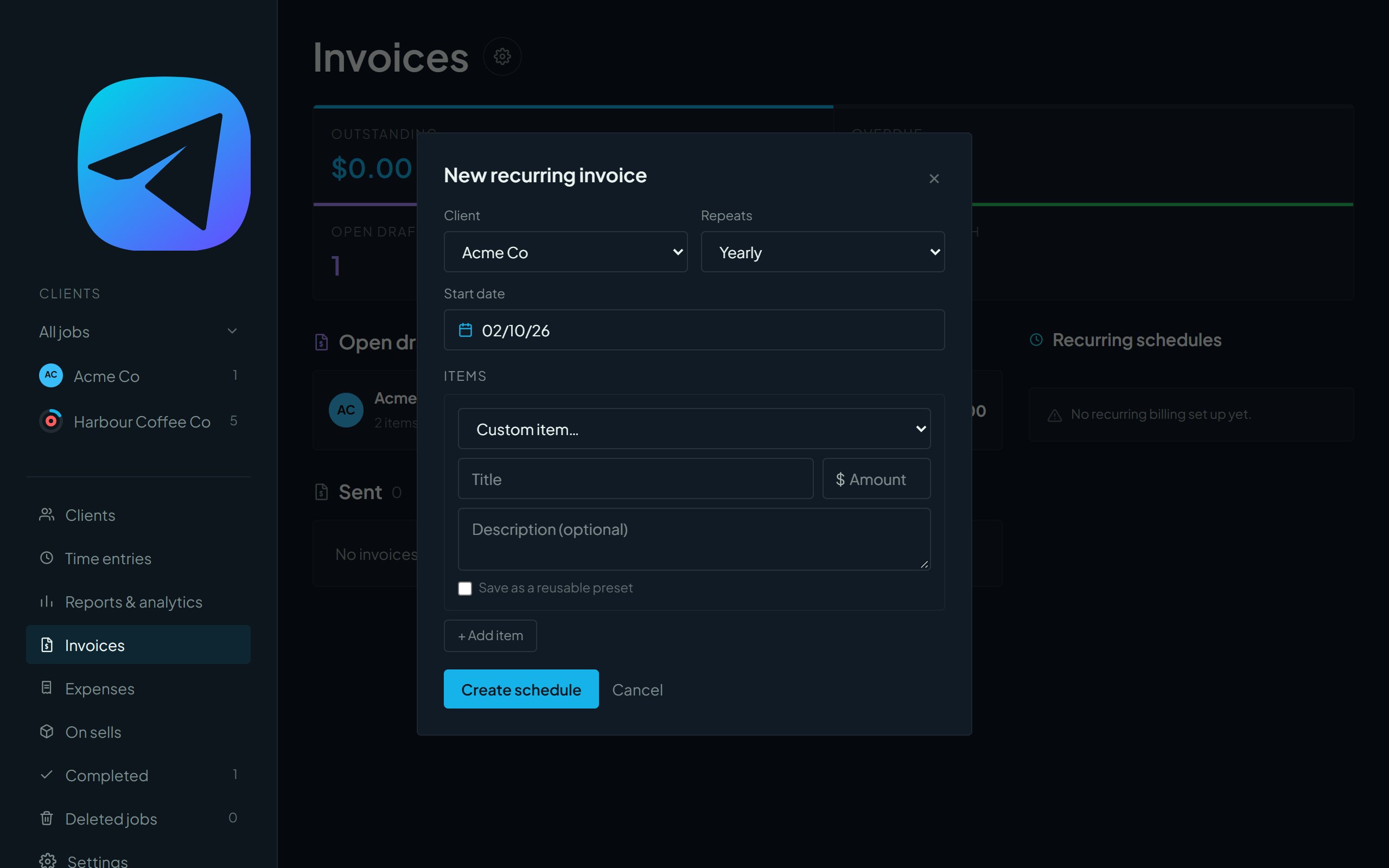This screenshot has width=1389, height=868.
Task: Select Expenses in sidebar
Action: 138,688
